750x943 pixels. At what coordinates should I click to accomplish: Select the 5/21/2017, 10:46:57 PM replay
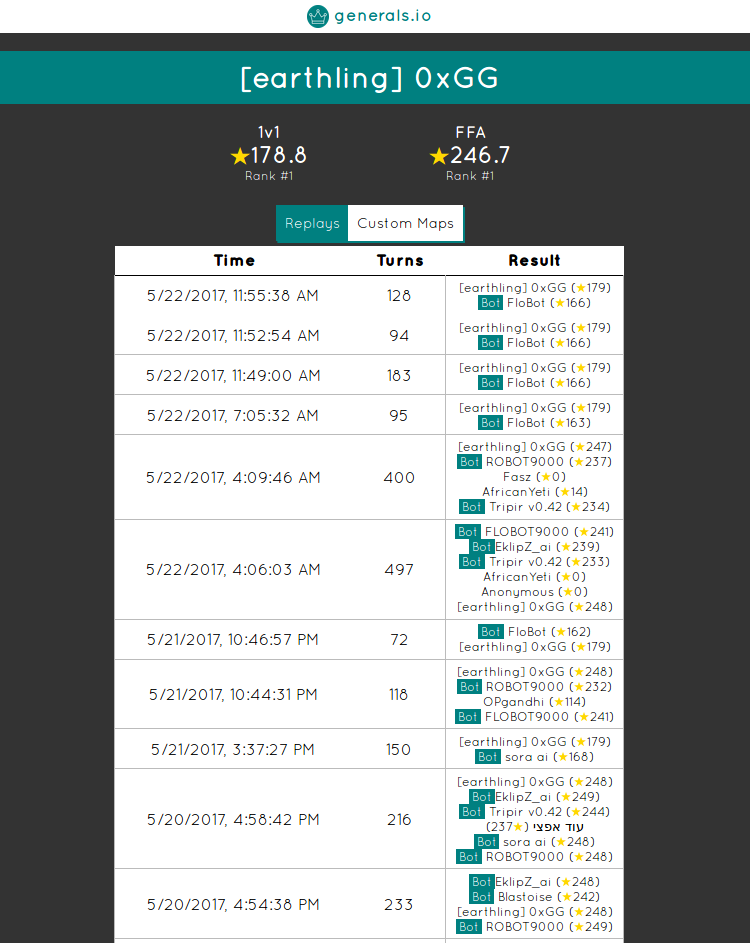coord(233,640)
